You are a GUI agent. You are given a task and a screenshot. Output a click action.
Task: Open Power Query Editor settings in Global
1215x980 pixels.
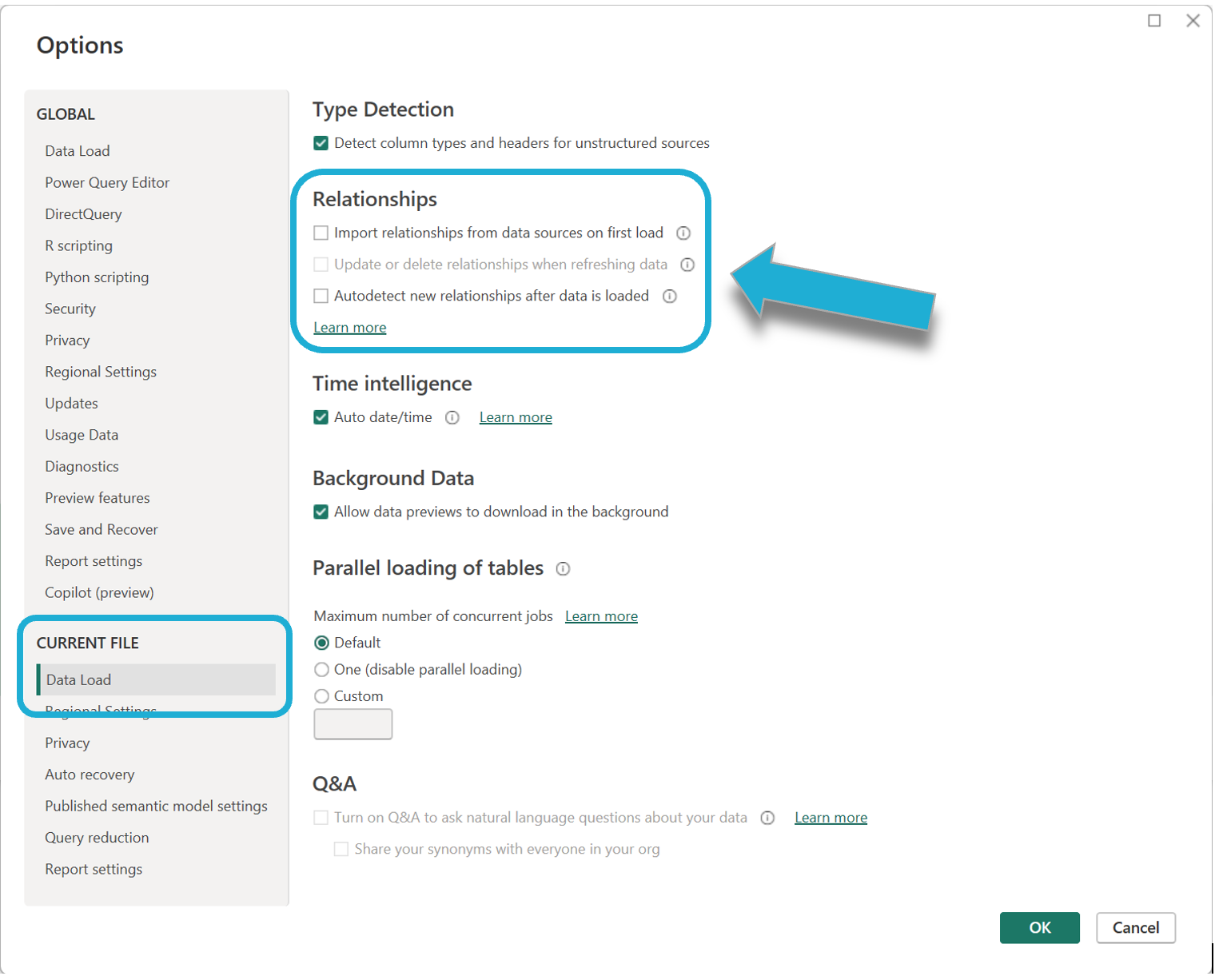(x=107, y=183)
